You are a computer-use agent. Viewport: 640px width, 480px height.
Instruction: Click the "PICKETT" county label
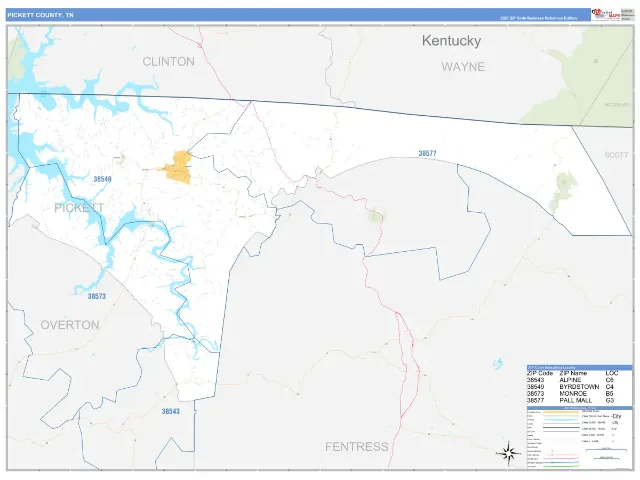tap(79, 208)
